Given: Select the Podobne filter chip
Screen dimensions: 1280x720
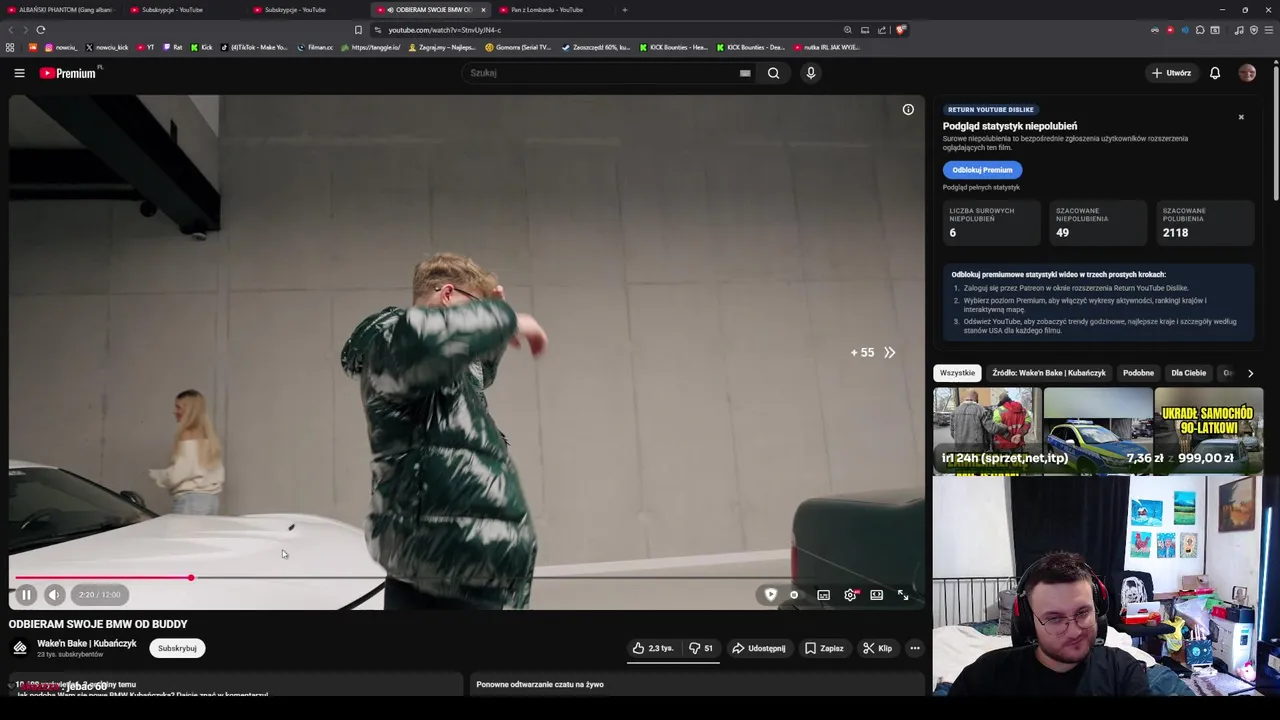Looking at the screenshot, I should (x=1138, y=373).
